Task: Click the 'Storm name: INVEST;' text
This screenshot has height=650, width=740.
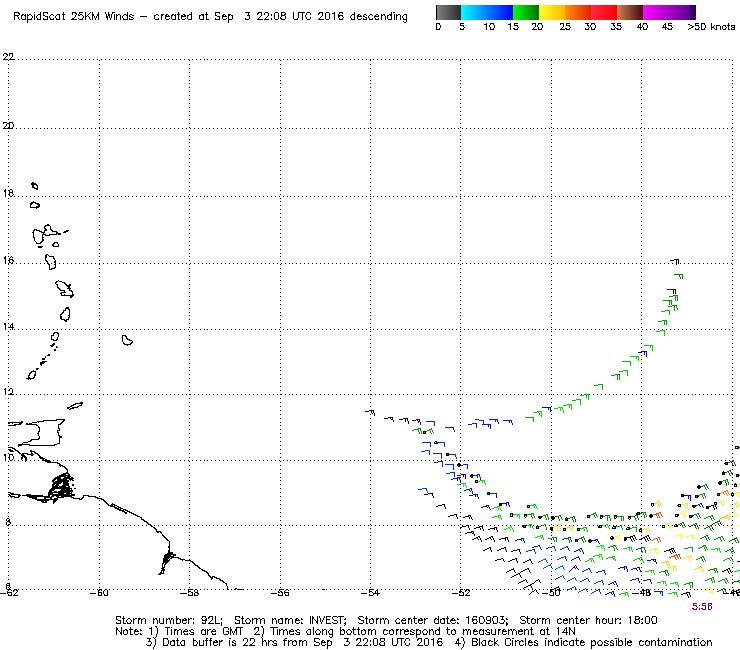Action: pos(290,620)
